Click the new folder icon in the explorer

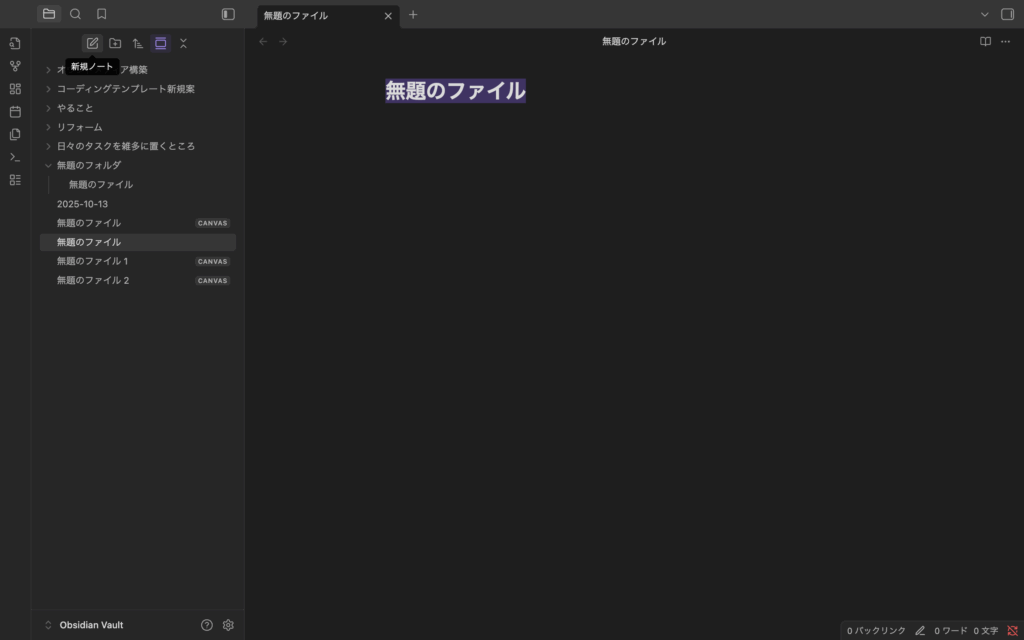pos(115,43)
